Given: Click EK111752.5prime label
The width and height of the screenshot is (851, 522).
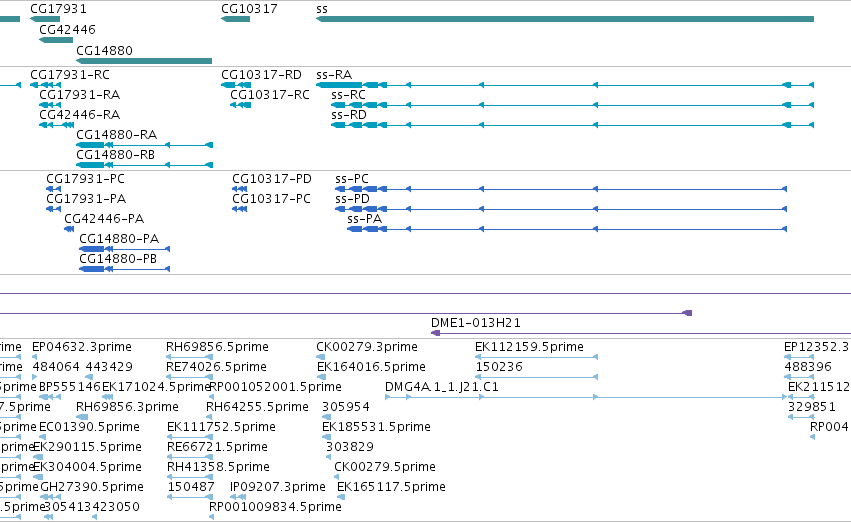Looking at the screenshot, I should (221, 427).
